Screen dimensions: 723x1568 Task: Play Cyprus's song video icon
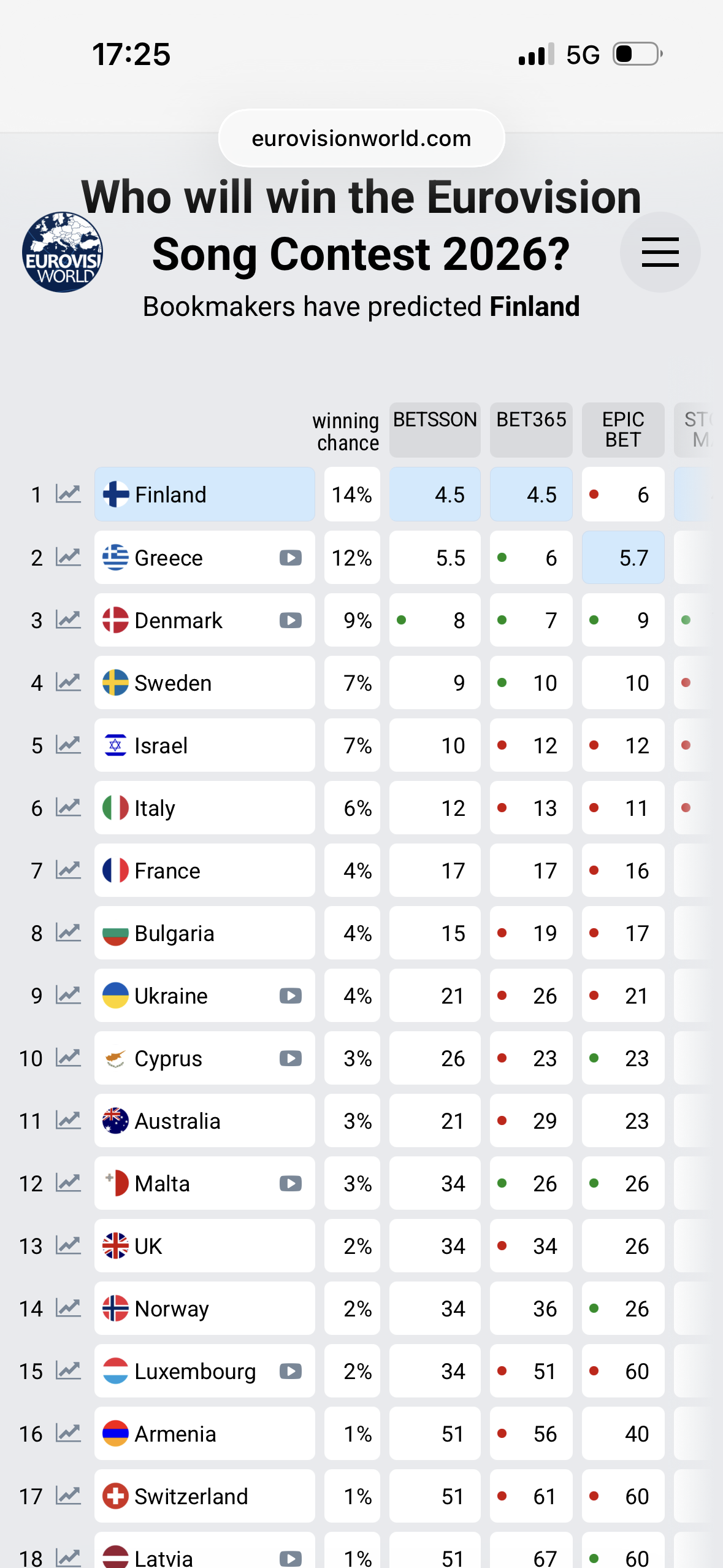291,1058
